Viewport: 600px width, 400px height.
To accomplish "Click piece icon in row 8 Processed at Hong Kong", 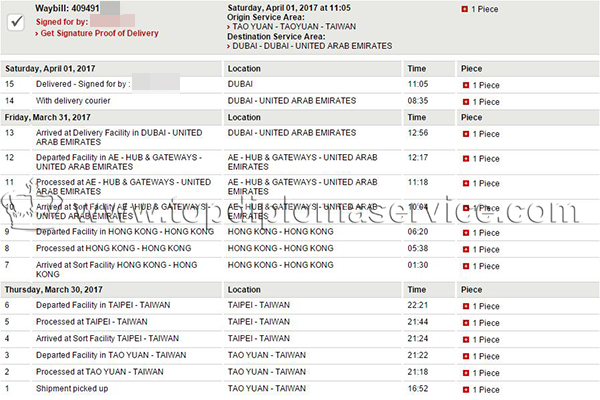I will (x=466, y=250).
